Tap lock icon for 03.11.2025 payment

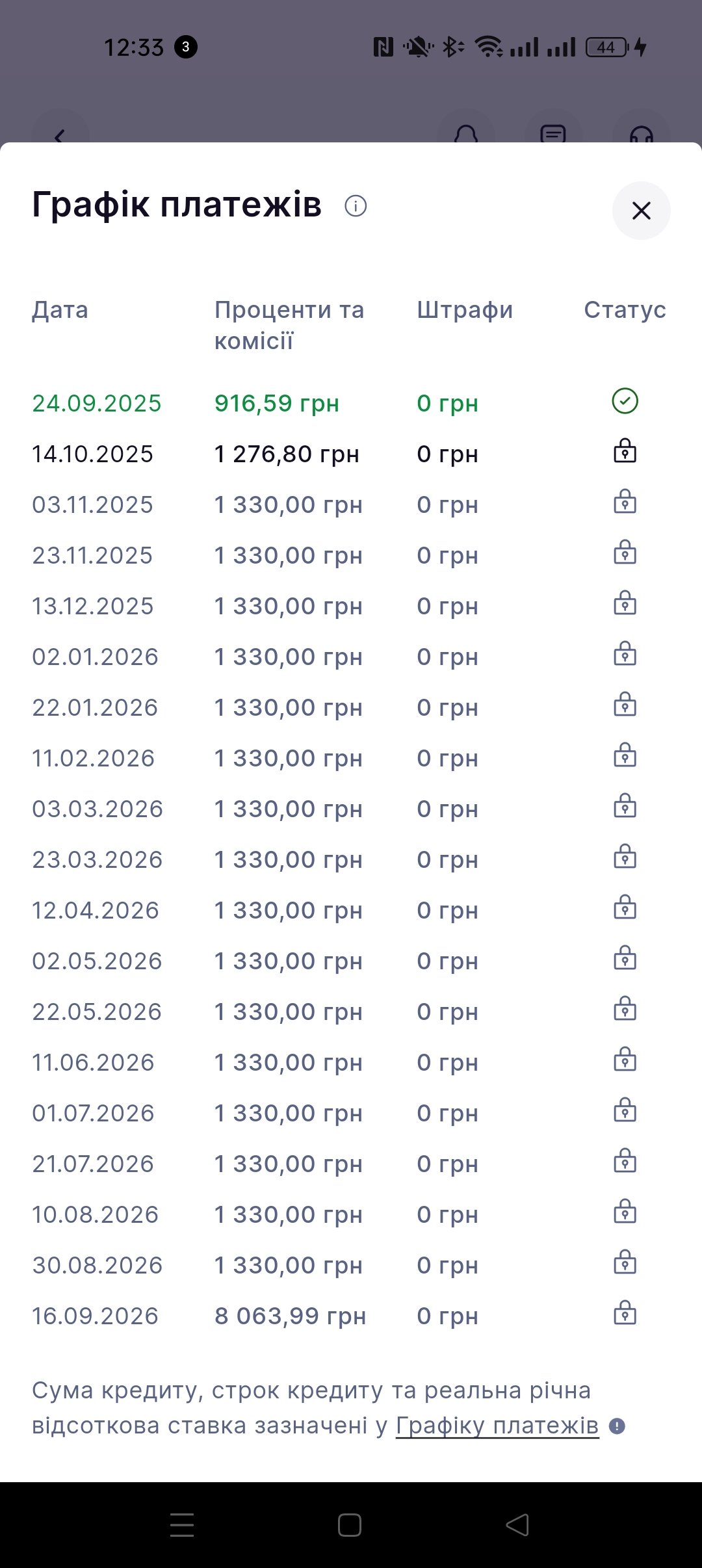coord(625,503)
